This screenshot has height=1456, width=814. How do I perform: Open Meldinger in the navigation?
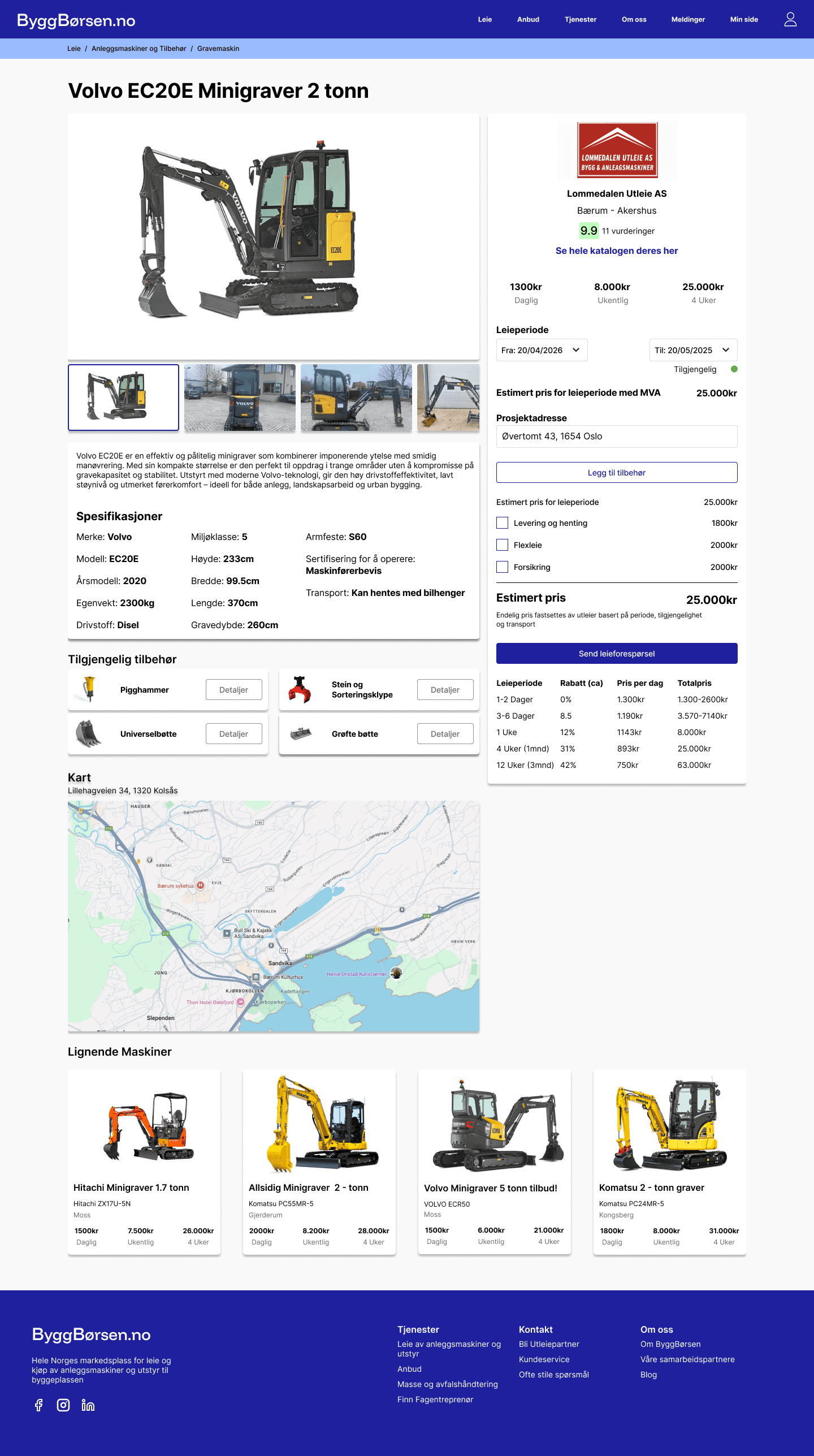688,19
